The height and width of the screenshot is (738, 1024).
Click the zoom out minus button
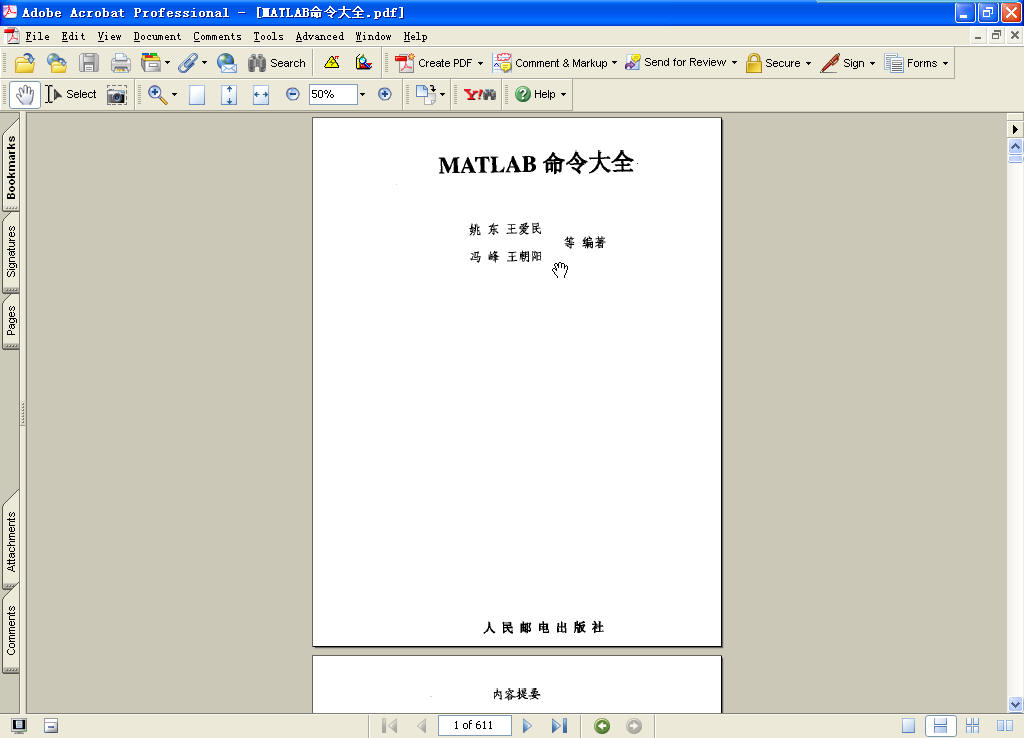pos(293,95)
